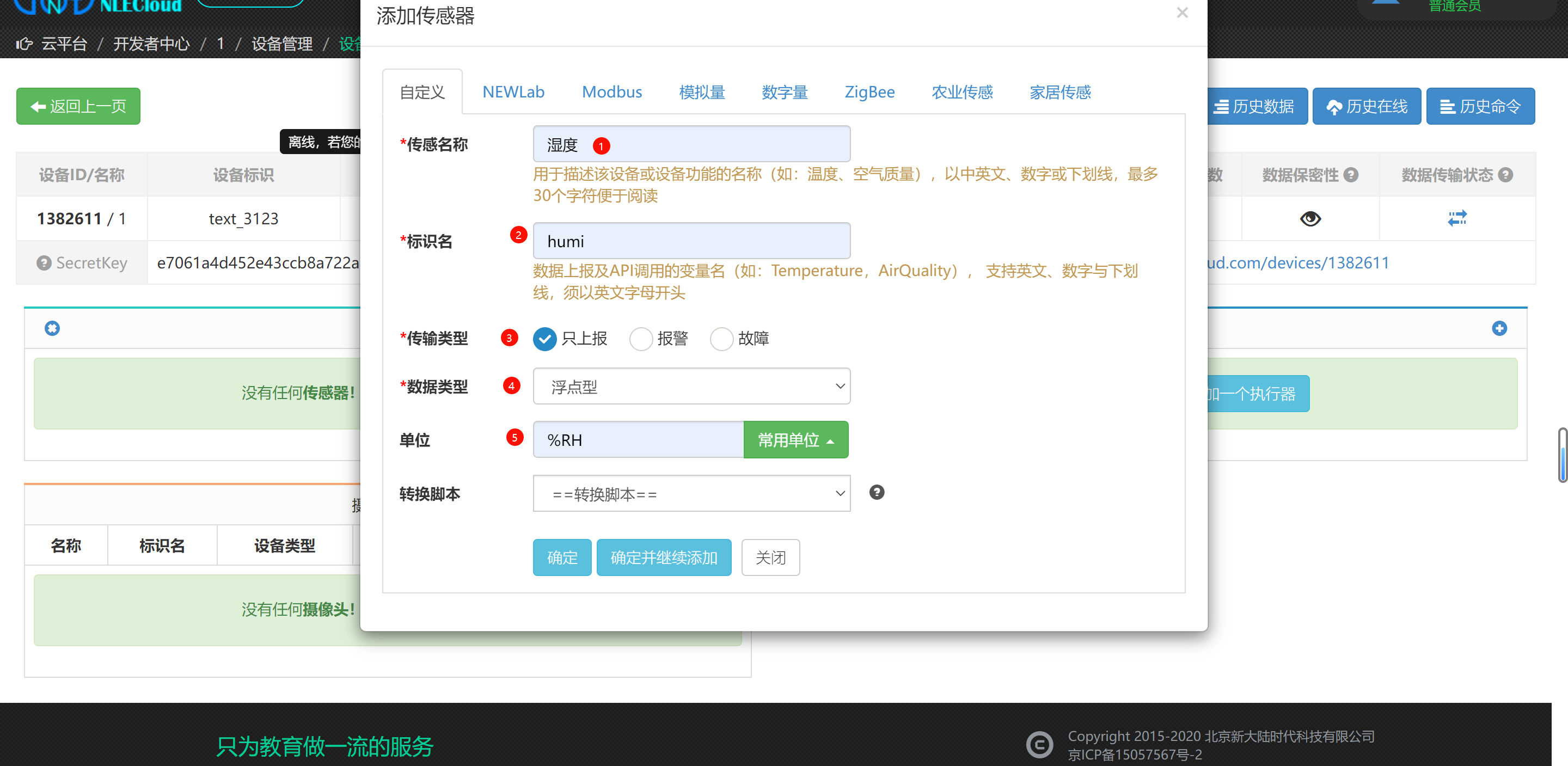This screenshot has width=1568, height=766.
Task: Click the data privacy eye icon
Action: pos(1310,218)
